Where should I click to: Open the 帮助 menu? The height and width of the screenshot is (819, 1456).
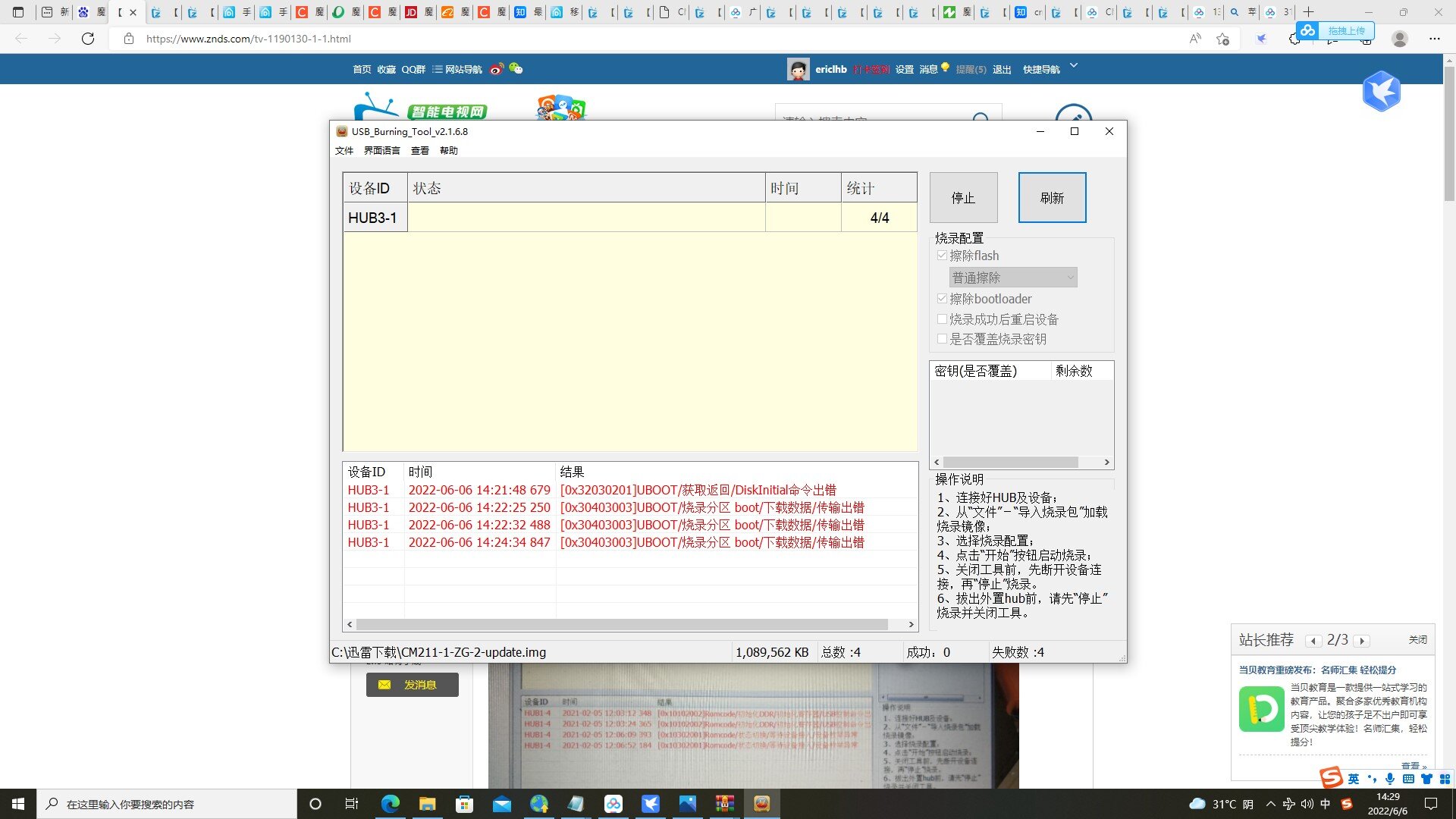click(449, 151)
